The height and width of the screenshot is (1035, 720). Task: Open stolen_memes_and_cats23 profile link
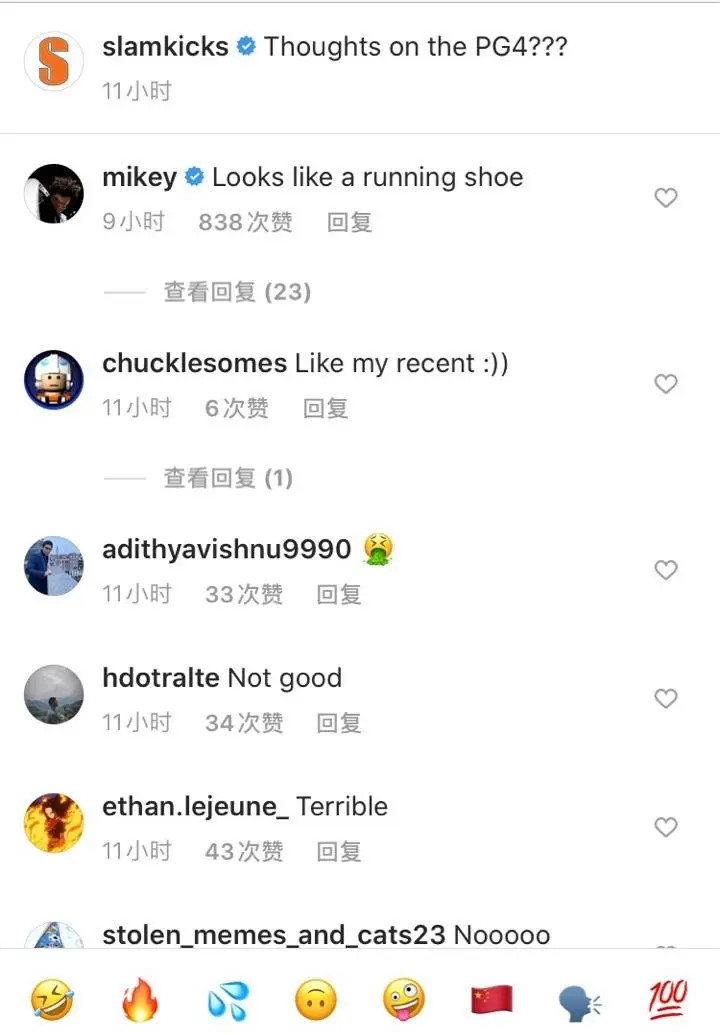coord(274,935)
